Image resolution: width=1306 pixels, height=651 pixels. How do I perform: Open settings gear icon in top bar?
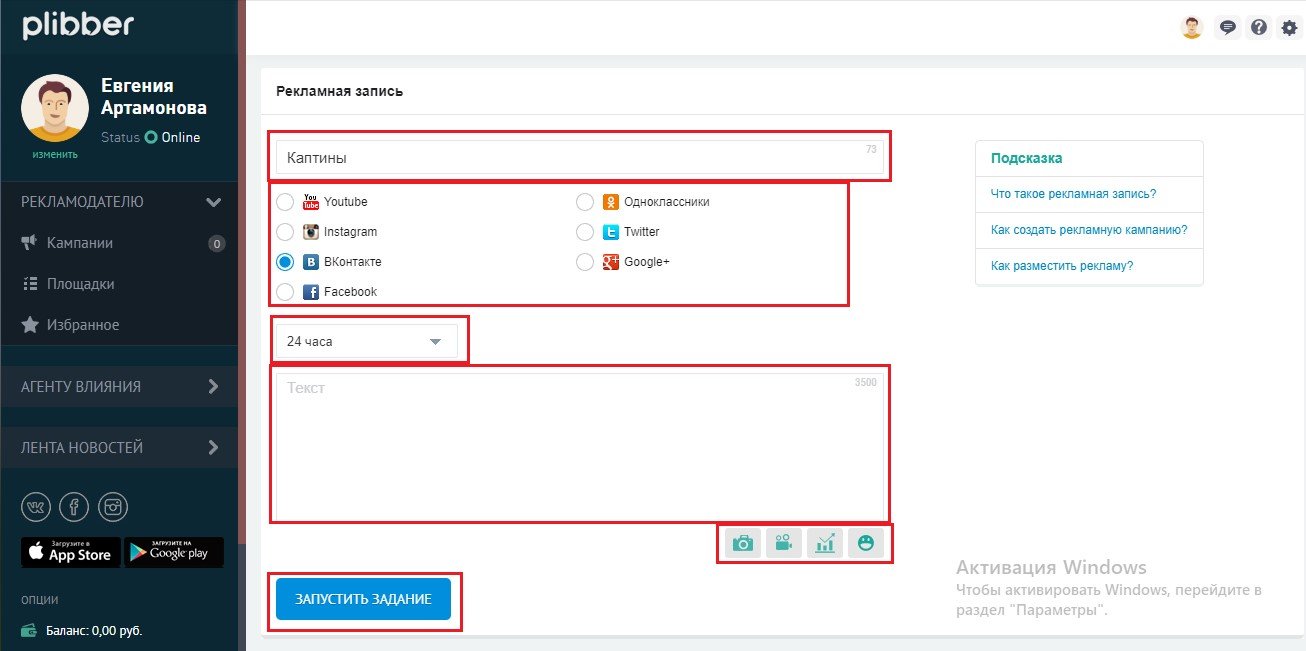[1289, 28]
